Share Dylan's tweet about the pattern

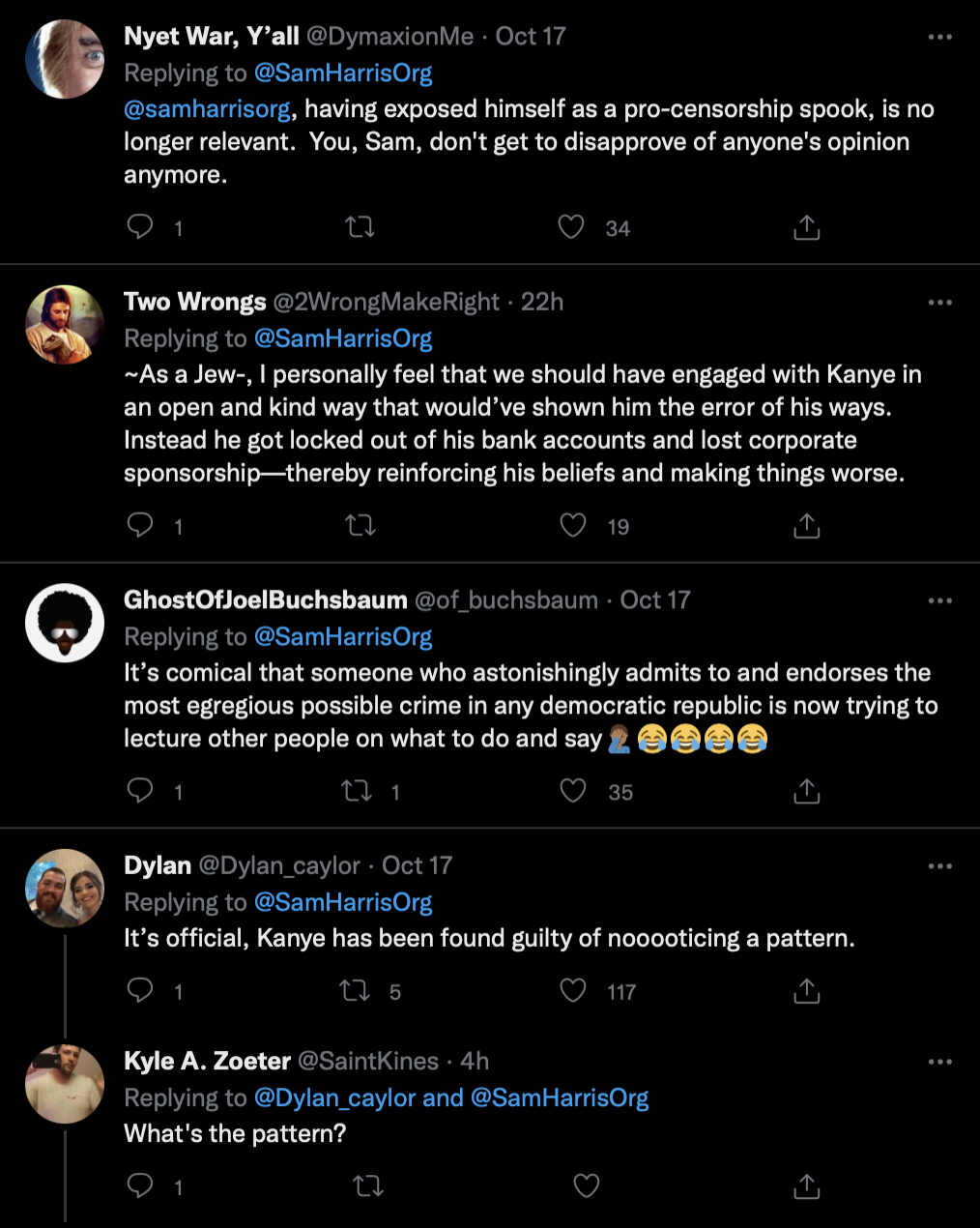pos(806,991)
